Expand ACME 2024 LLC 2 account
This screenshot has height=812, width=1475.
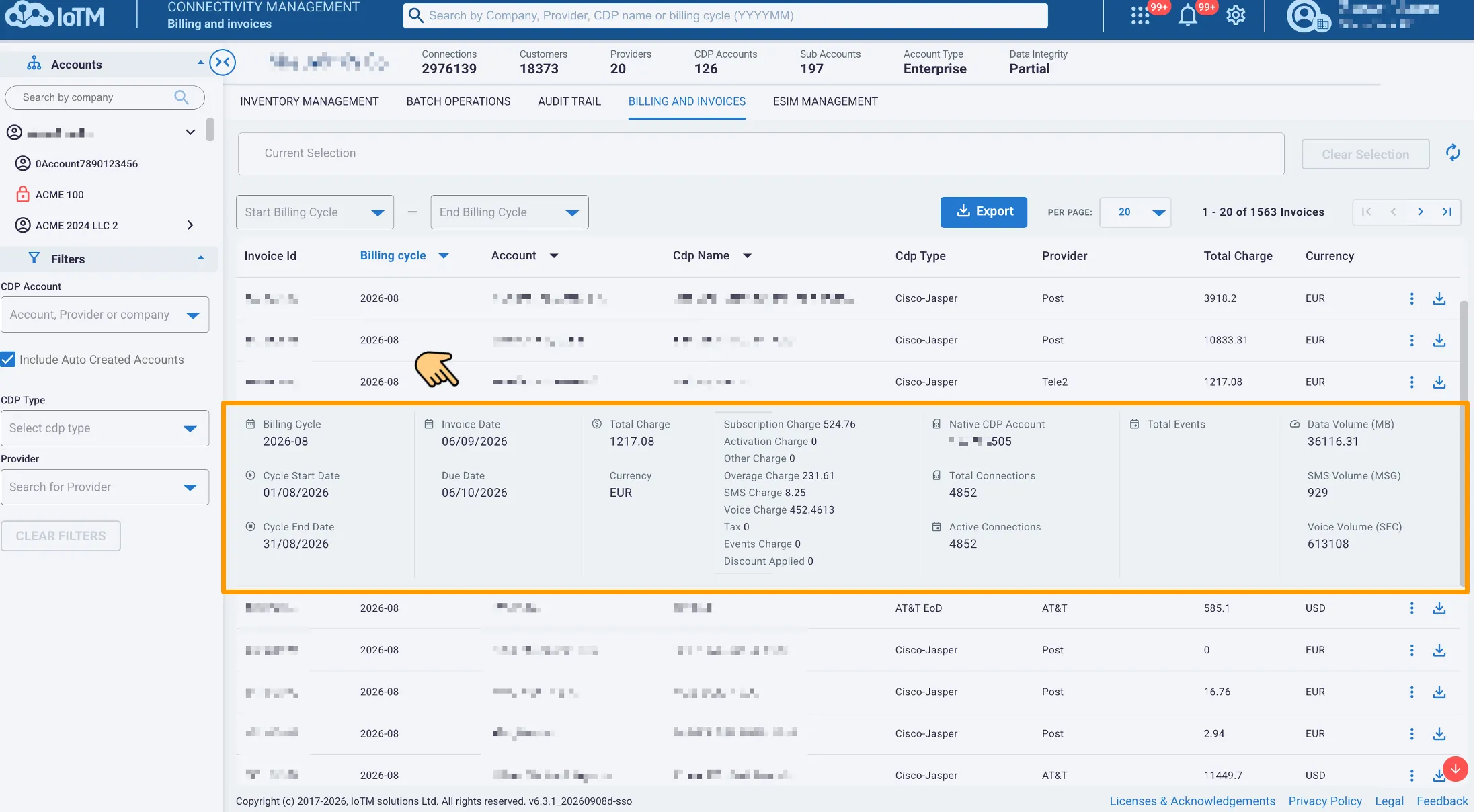coord(190,225)
